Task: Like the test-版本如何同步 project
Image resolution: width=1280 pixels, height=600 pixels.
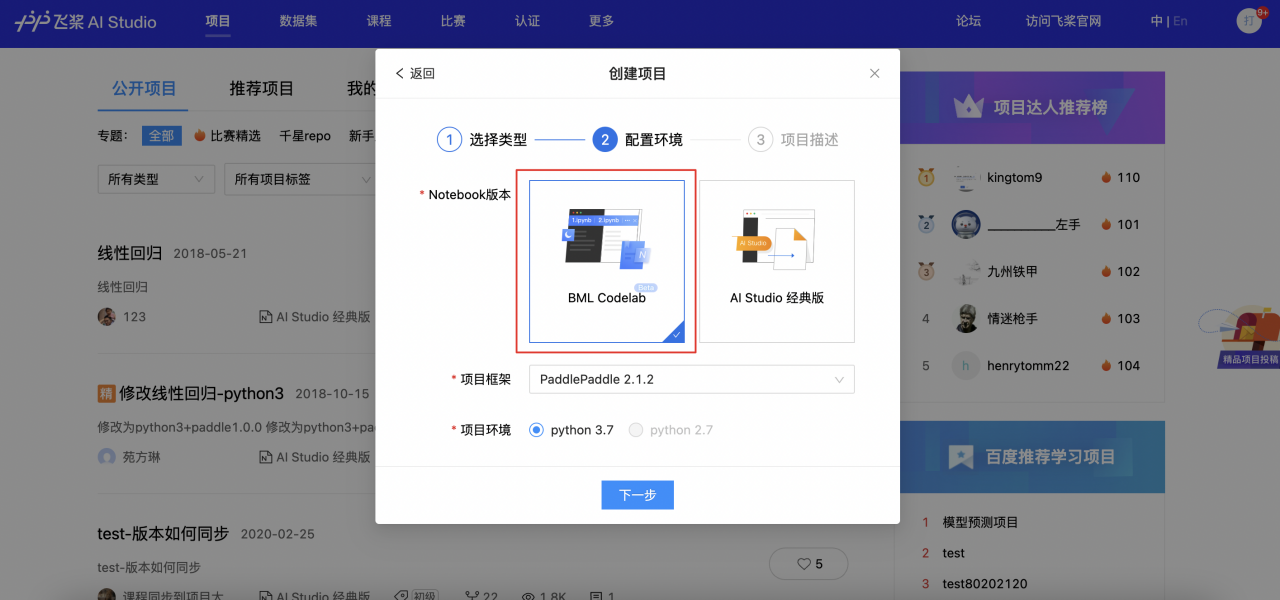Action: click(808, 564)
